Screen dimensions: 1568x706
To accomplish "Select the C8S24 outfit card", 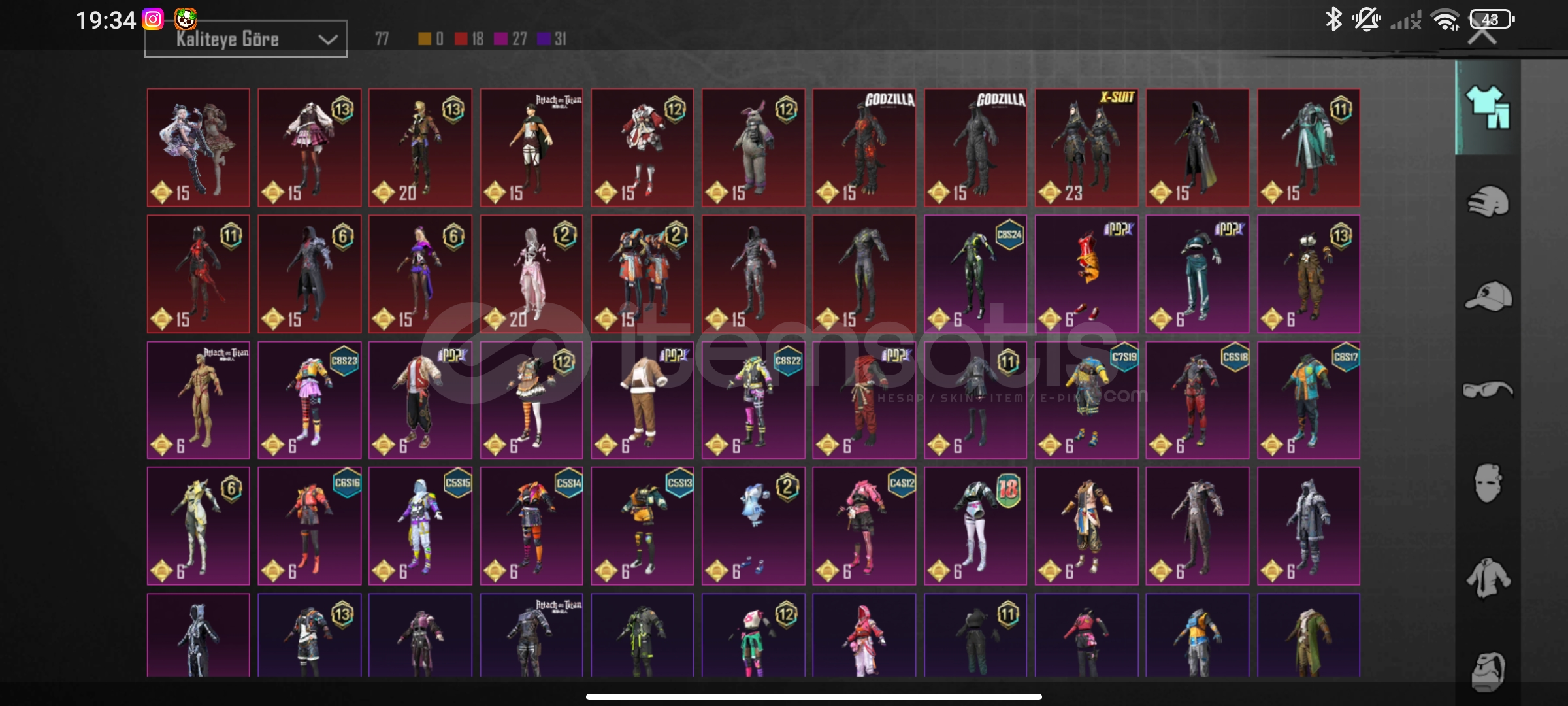I will (975, 274).
